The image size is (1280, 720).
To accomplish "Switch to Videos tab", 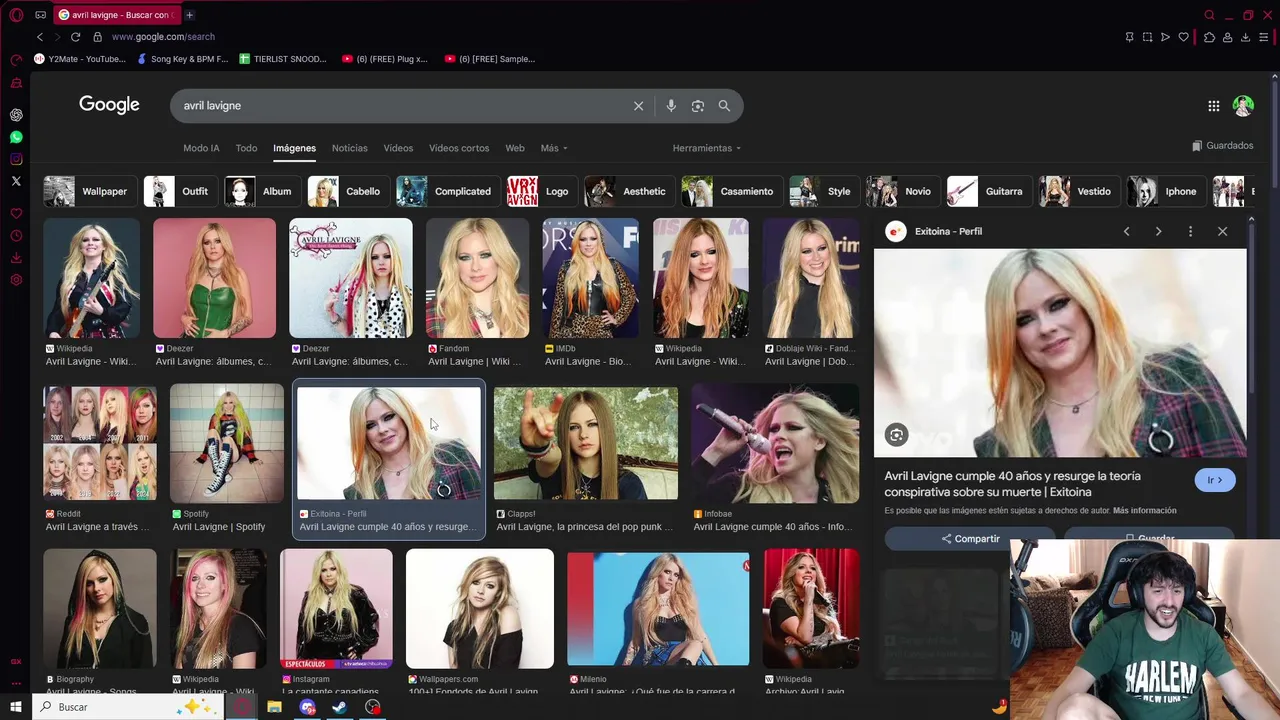I will click(398, 148).
